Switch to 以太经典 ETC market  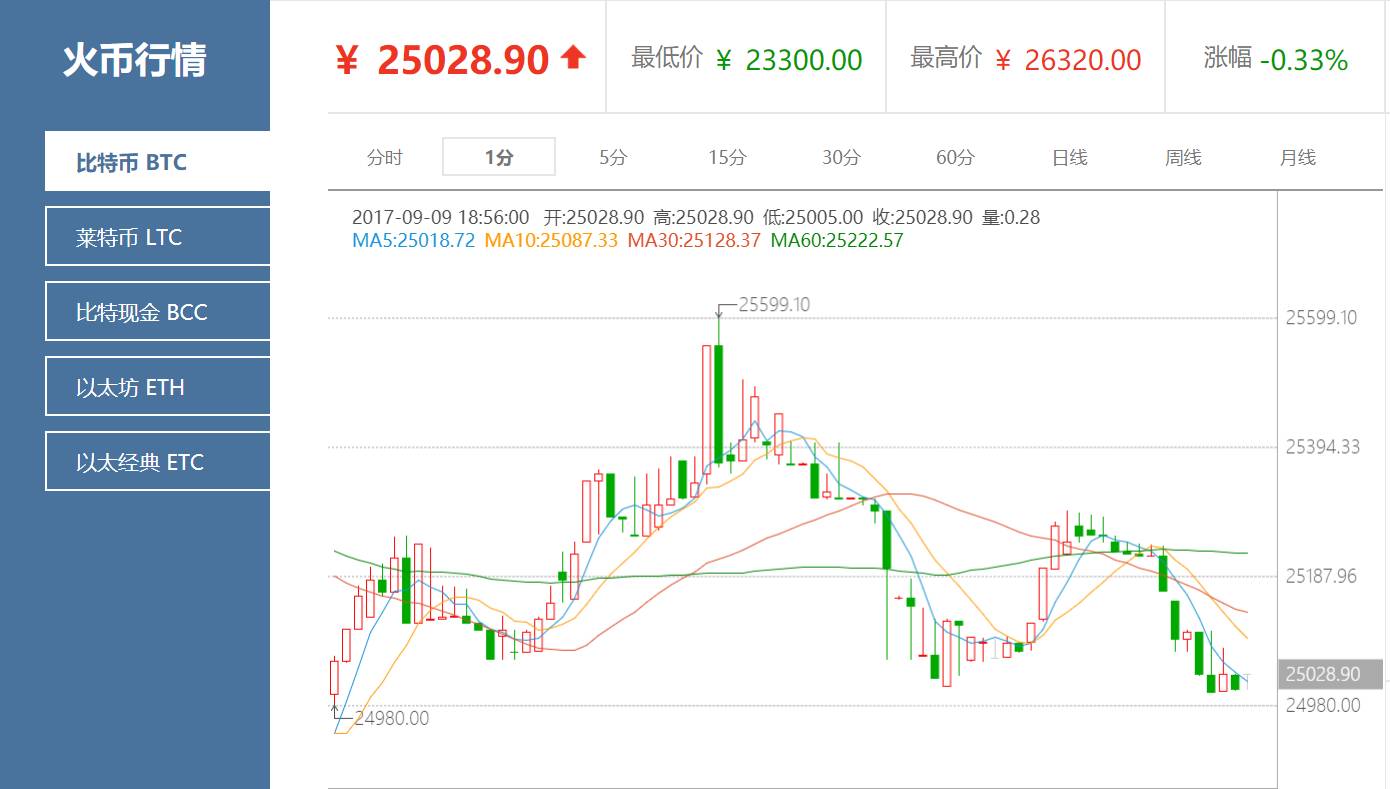pos(157,461)
